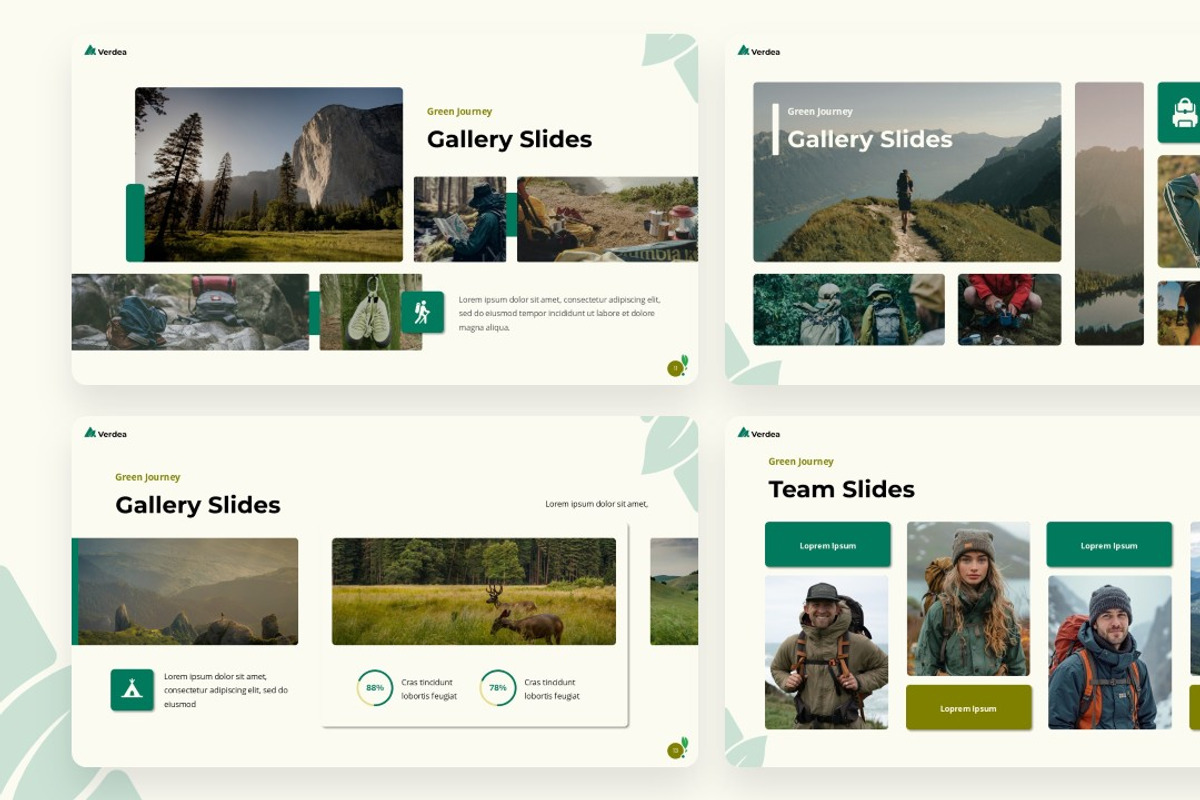Select the 78% circular progress indicator
Image resolution: width=1200 pixels, height=800 pixels.
click(x=498, y=688)
